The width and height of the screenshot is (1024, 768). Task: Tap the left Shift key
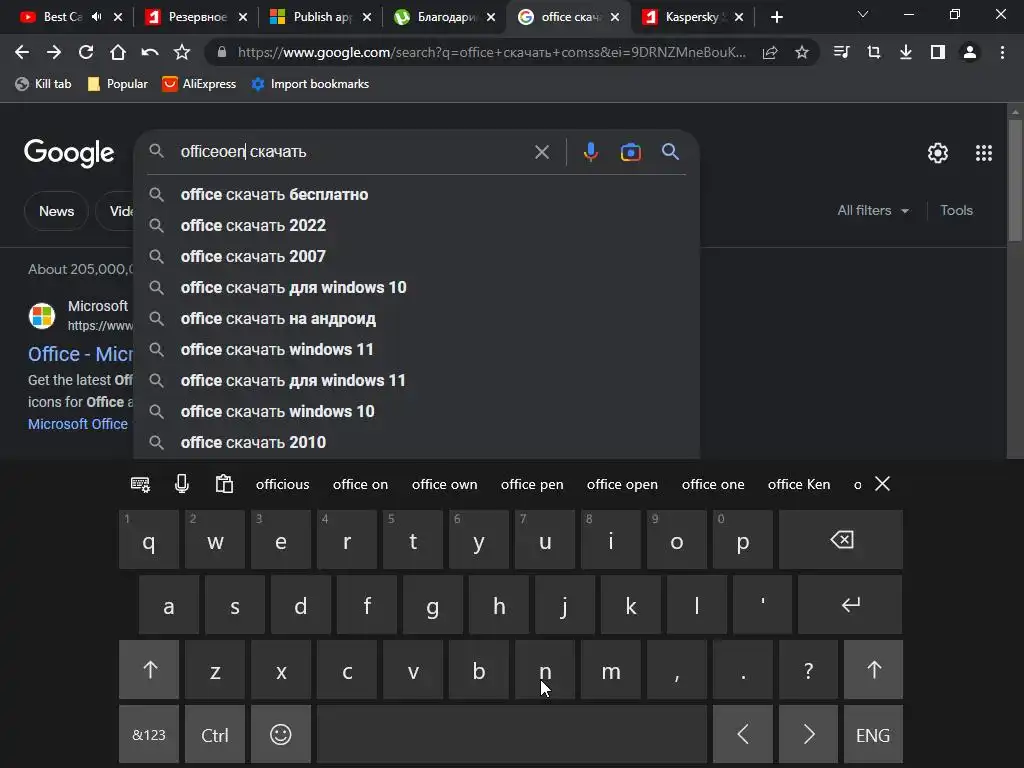pyautogui.click(x=149, y=669)
